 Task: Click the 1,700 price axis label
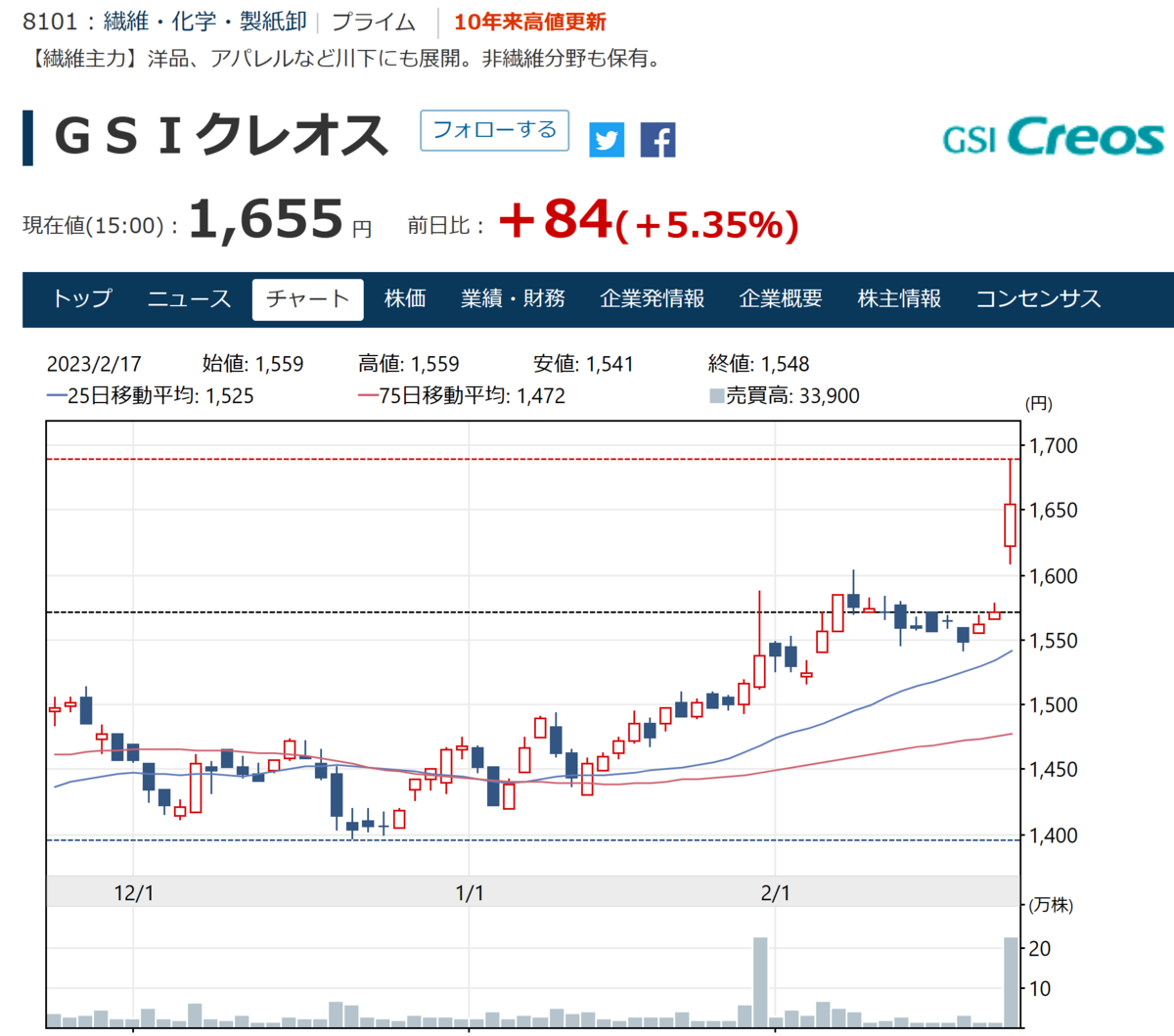click(x=1054, y=446)
